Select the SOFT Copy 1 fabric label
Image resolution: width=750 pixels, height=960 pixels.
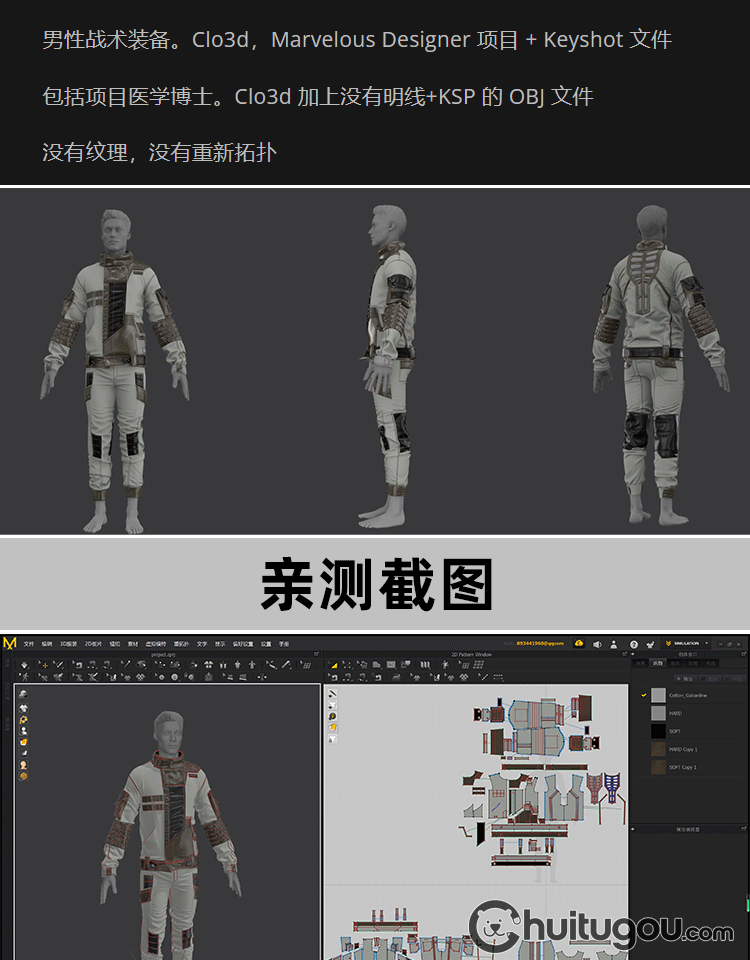(683, 767)
